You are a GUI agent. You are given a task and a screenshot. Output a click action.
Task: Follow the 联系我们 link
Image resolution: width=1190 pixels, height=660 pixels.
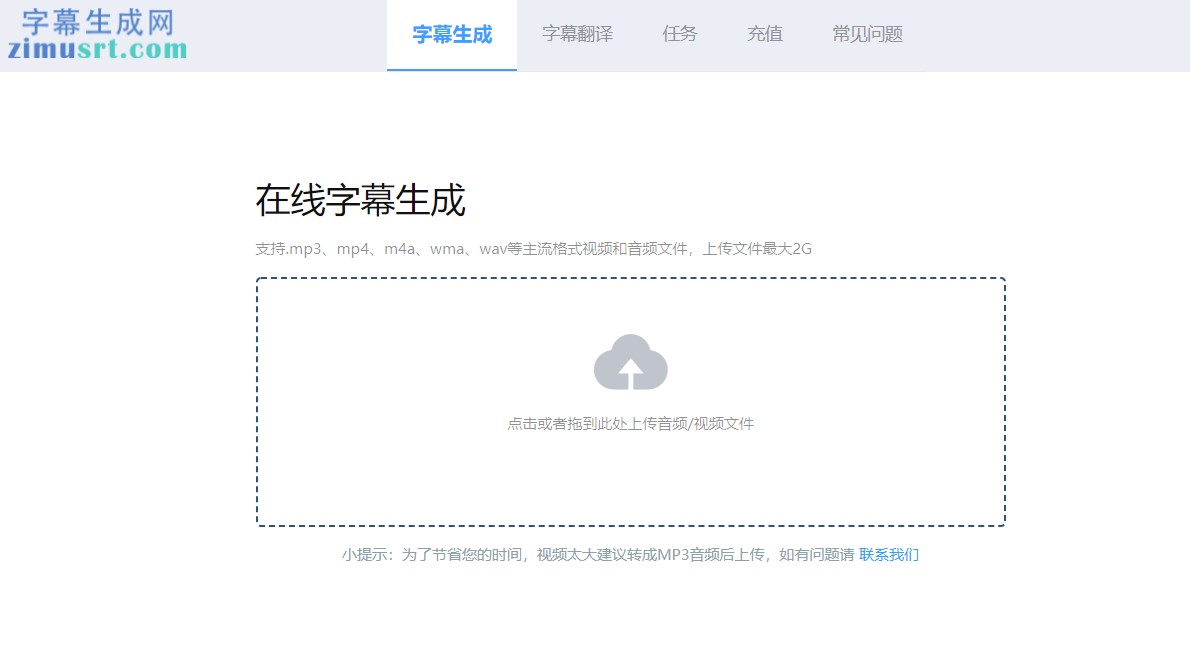[888, 554]
